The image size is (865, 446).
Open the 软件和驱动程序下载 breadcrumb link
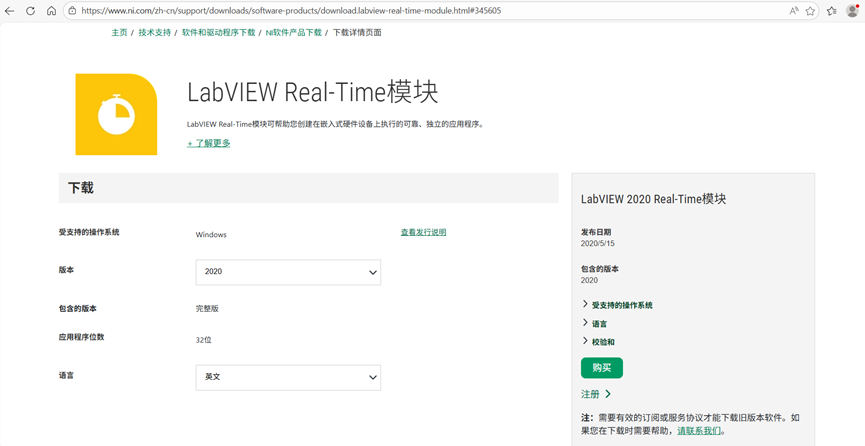pos(218,33)
